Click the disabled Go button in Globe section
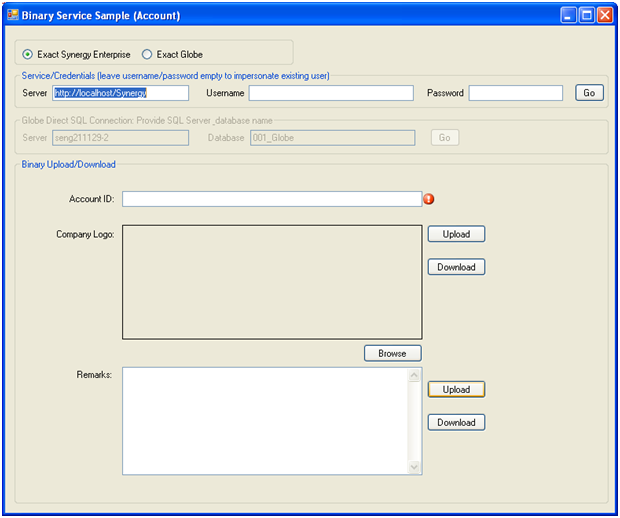This screenshot has width=620, height=518. click(x=445, y=138)
